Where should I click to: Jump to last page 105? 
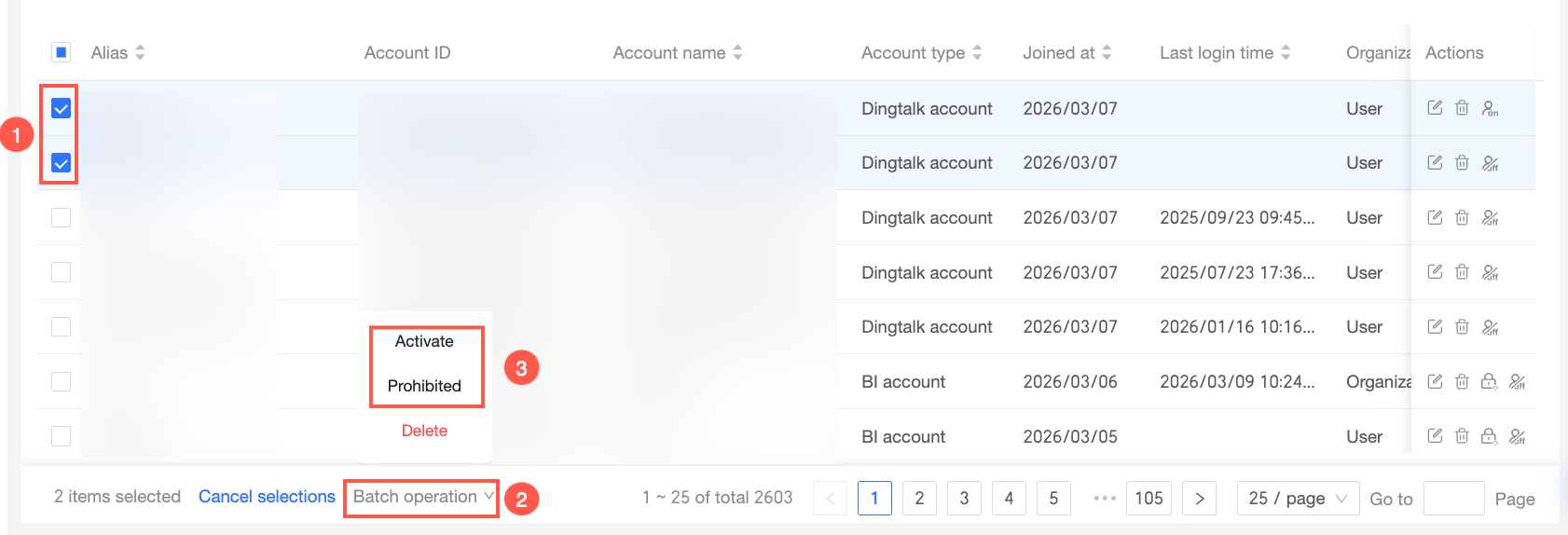pyautogui.click(x=1148, y=499)
